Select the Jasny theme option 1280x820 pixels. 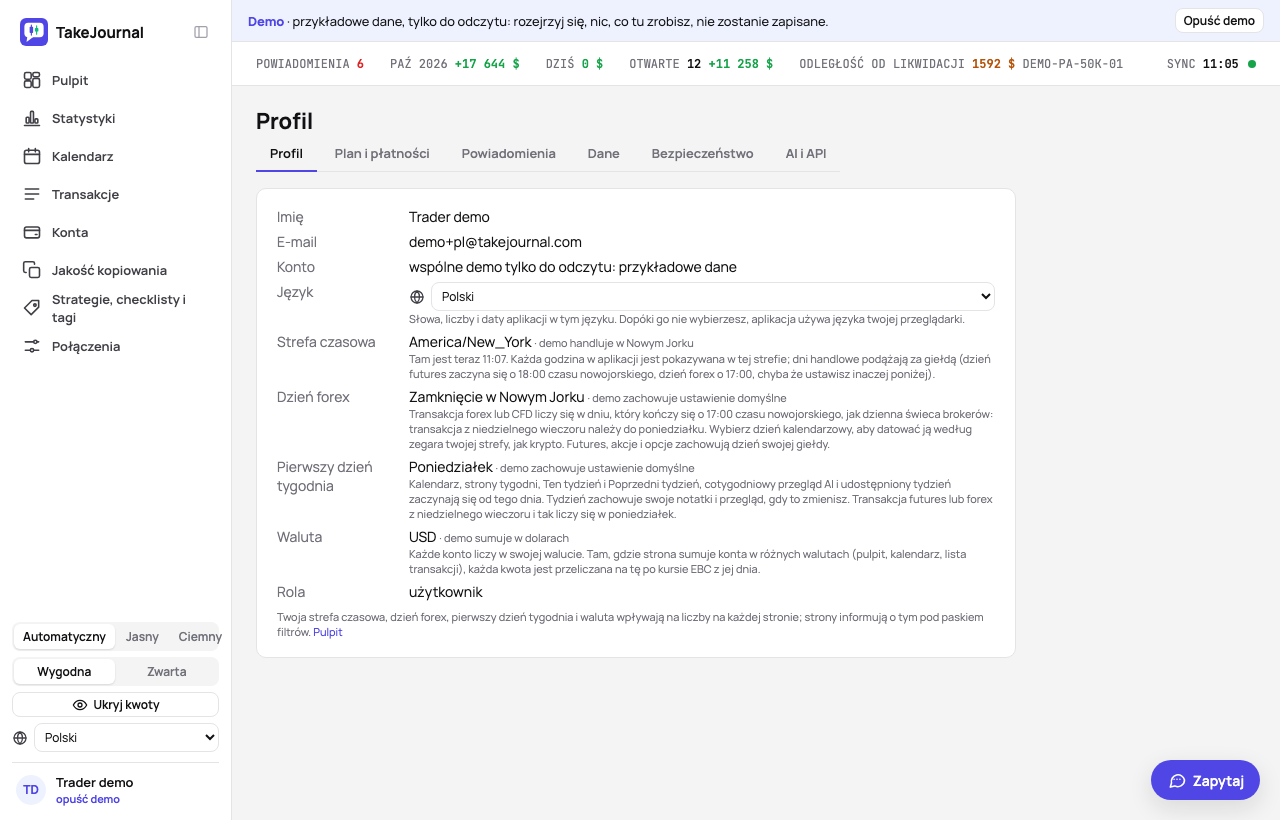(142, 637)
